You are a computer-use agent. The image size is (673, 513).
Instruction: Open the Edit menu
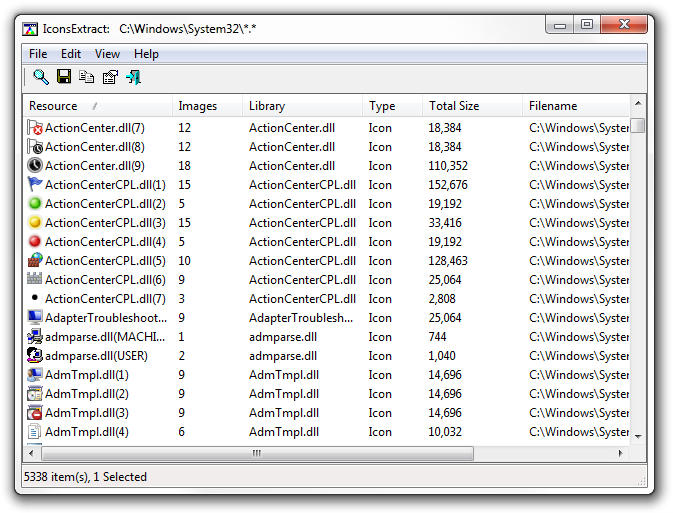pos(71,54)
